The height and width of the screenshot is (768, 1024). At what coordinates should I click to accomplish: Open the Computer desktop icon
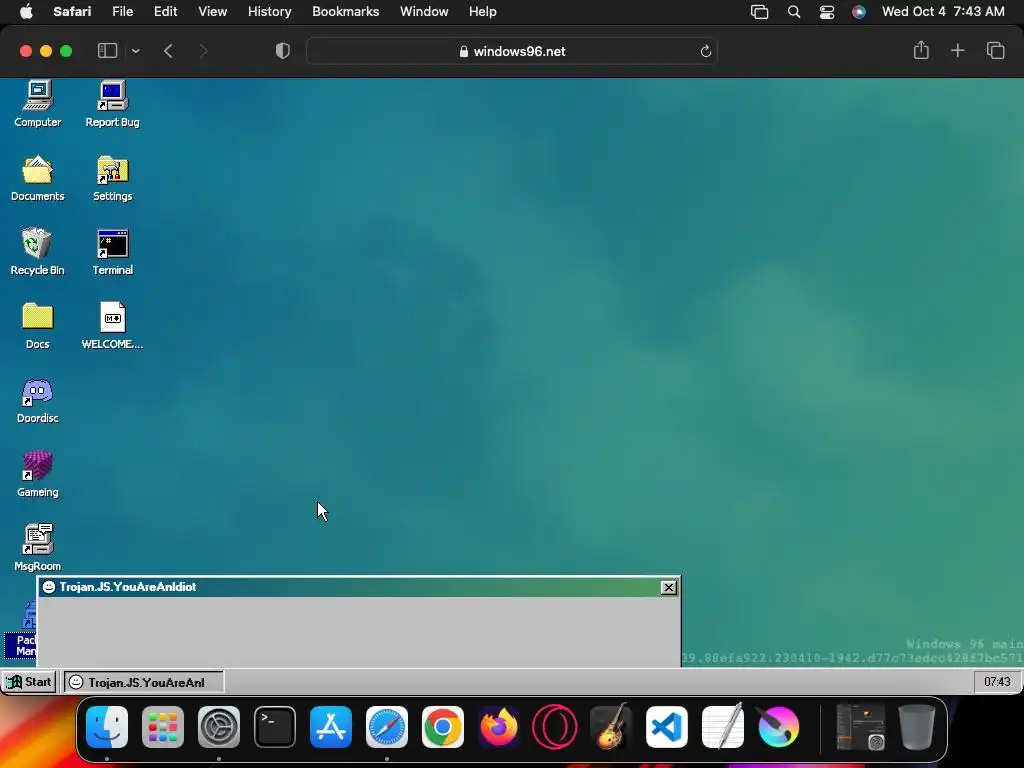pos(37,103)
